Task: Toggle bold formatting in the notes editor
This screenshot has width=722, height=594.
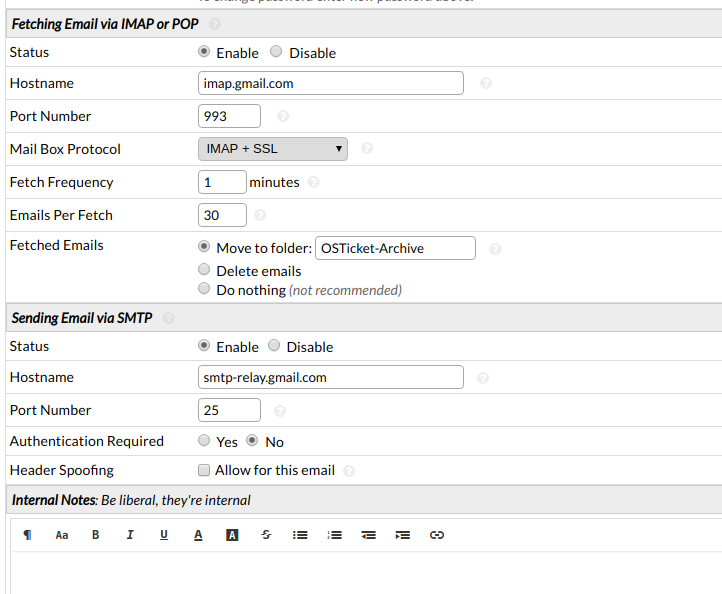Action: (x=95, y=535)
